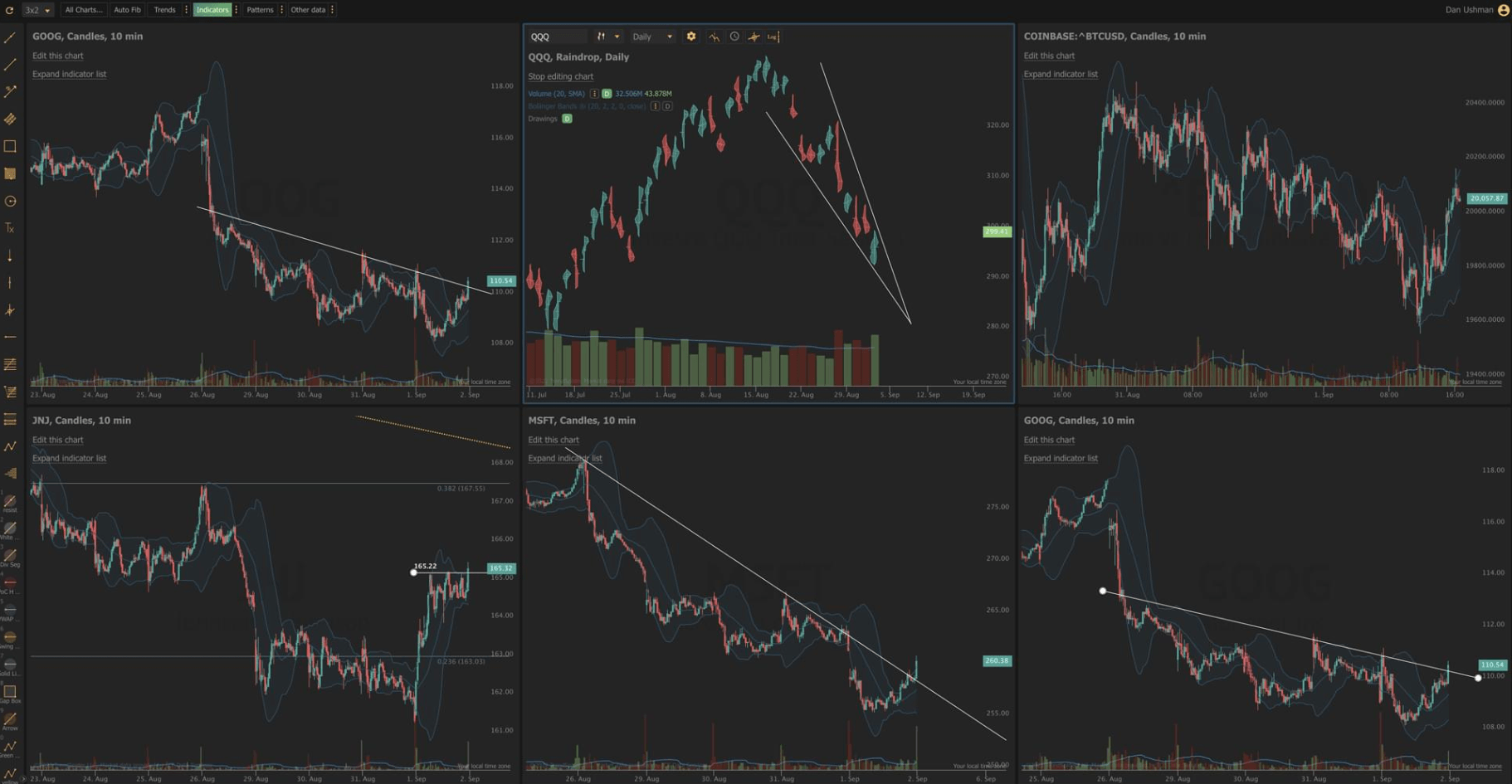The height and width of the screenshot is (784, 1512).
Task: Select the highlighted Indicators tab
Action: pyautogui.click(x=212, y=10)
